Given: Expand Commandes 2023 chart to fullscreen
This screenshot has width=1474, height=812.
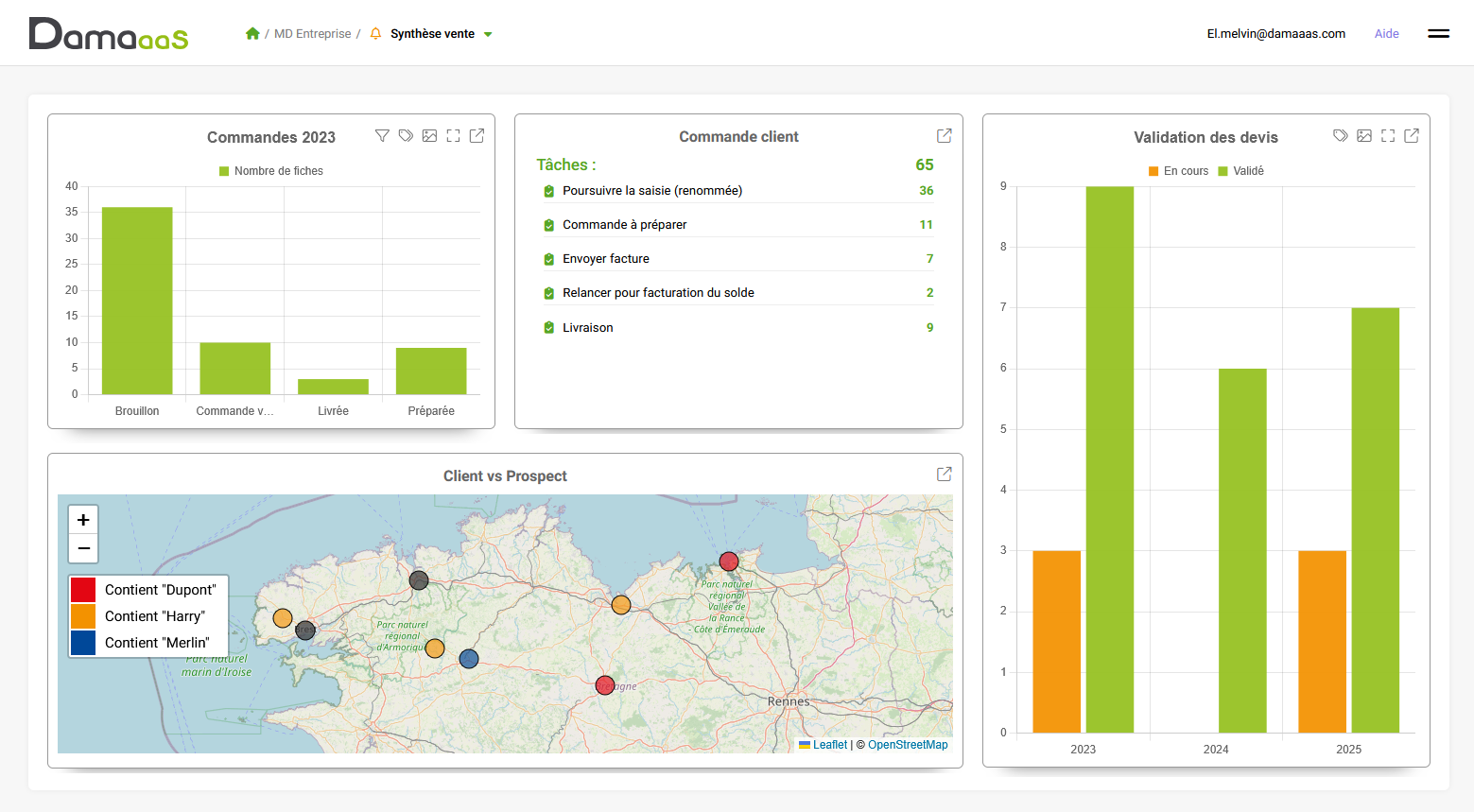Looking at the screenshot, I should (454, 136).
